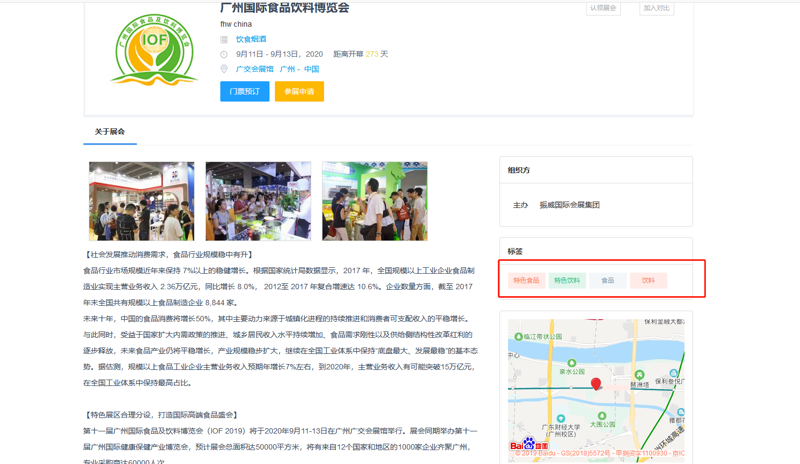Image resolution: width=800 pixels, height=464 pixels.
Task: Click the location pin icon beside 广交会展馆
Action: 224,69
